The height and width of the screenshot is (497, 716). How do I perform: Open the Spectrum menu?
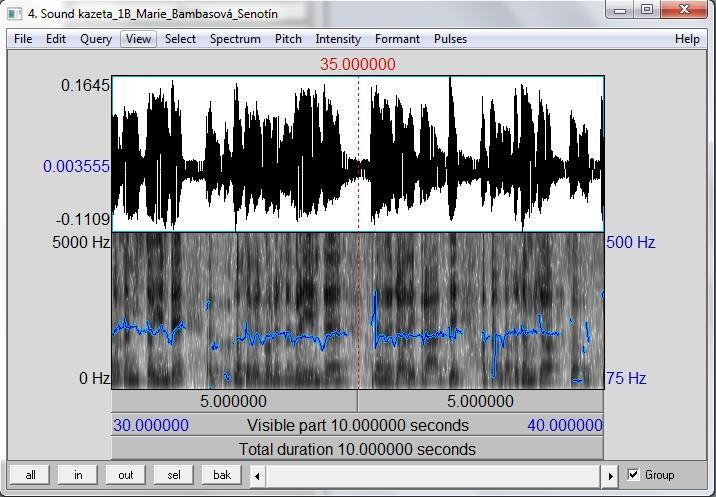235,39
